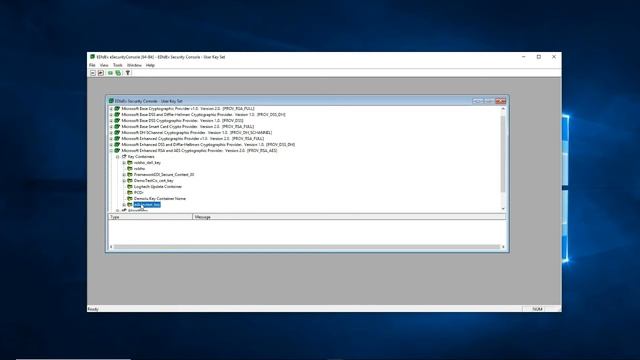Select the Microsoft Base DSS Cryptographic Provider row
640x360 pixels.
[182, 120]
